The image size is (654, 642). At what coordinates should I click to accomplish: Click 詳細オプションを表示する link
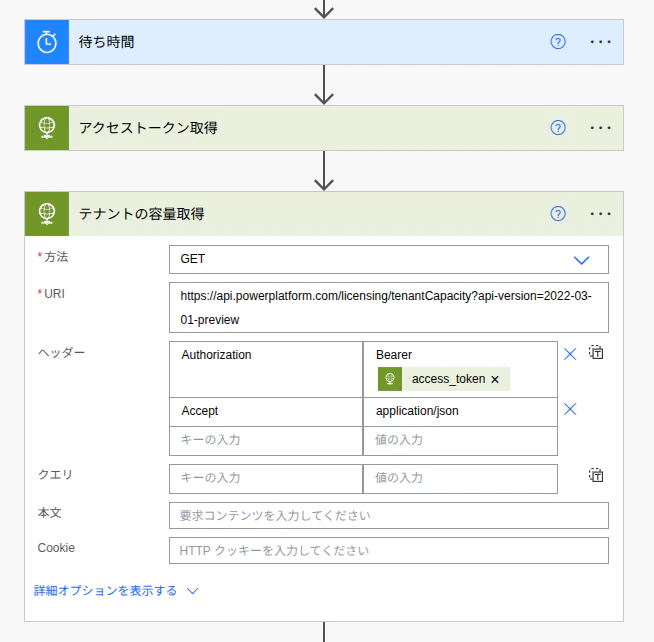105,591
